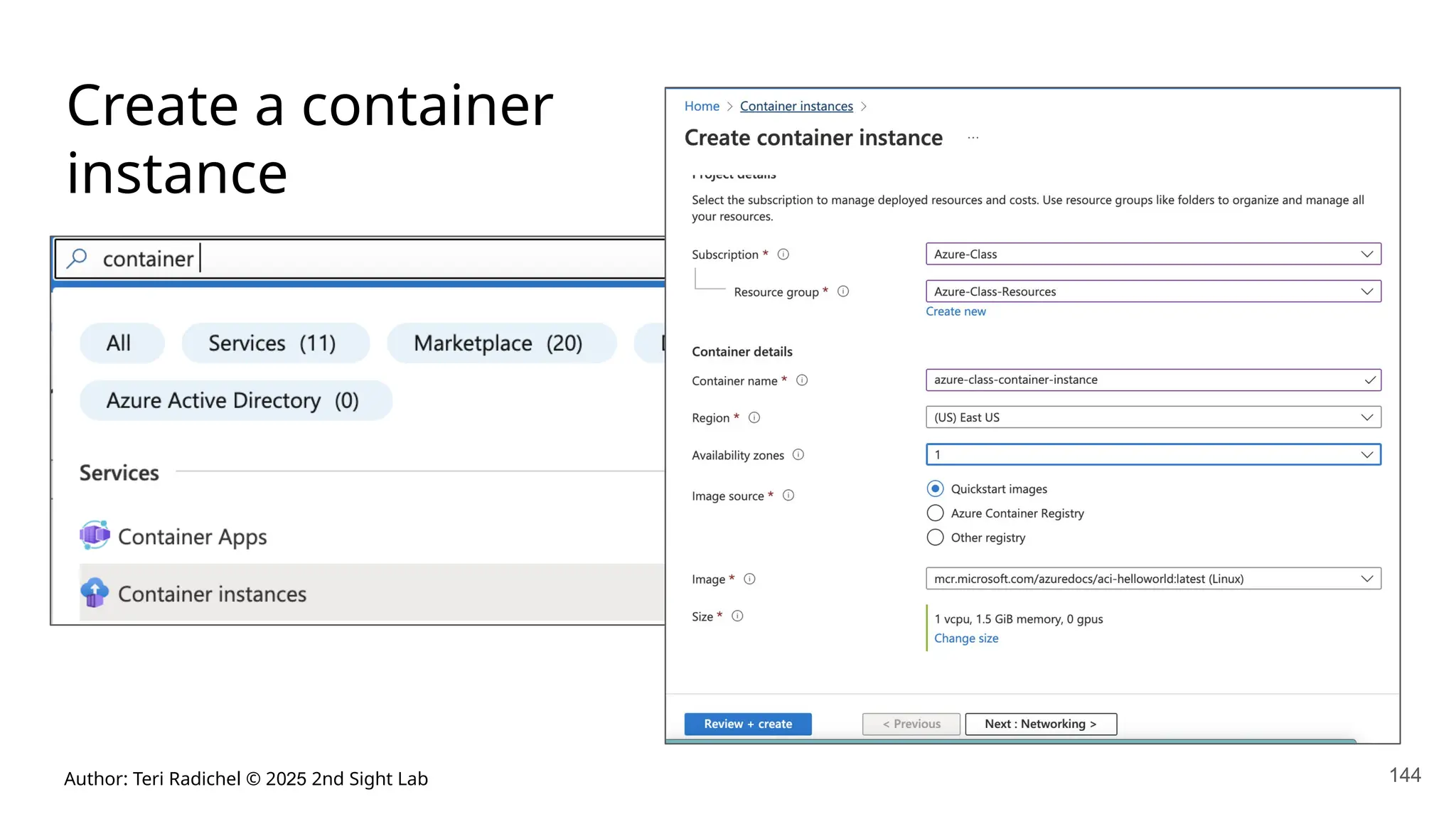The width and height of the screenshot is (1456, 819).
Task: Click the search magnifier icon
Action: click(x=77, y=258)
